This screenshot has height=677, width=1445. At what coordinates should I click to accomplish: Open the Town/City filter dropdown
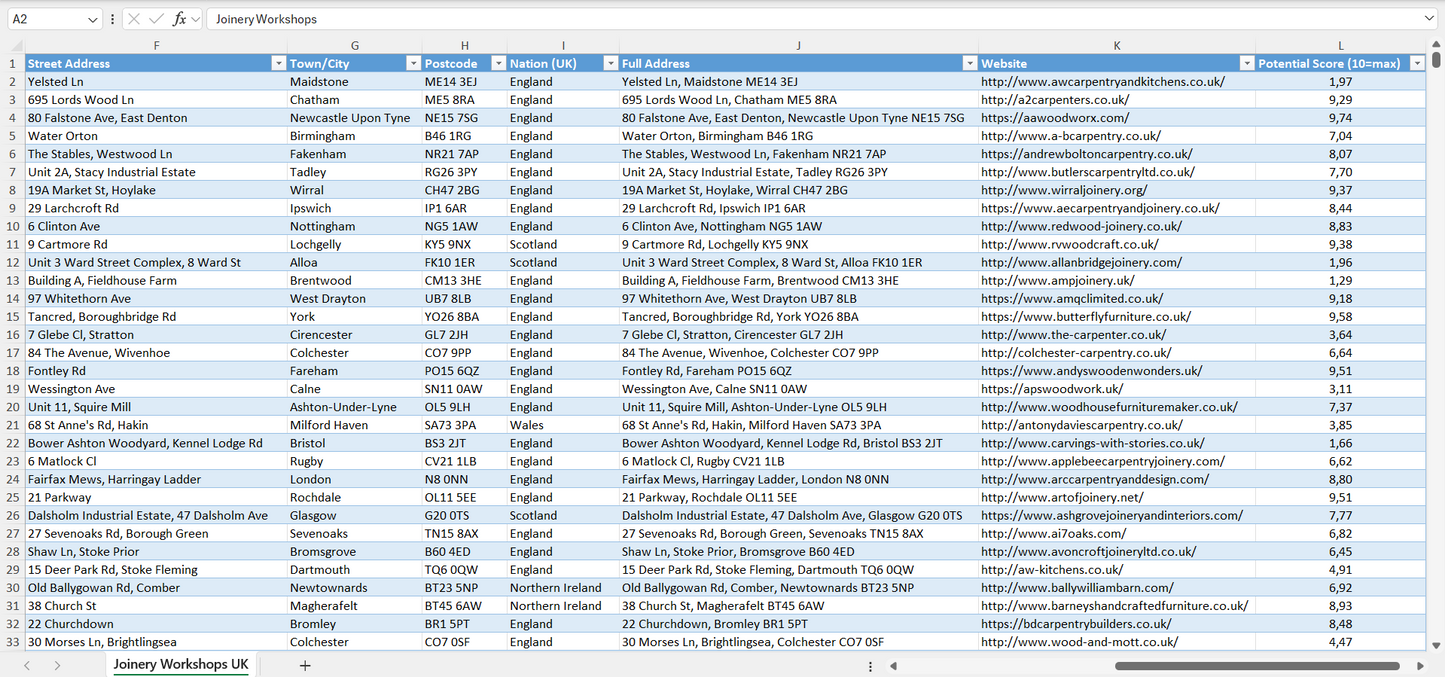(x=412, y=63)
